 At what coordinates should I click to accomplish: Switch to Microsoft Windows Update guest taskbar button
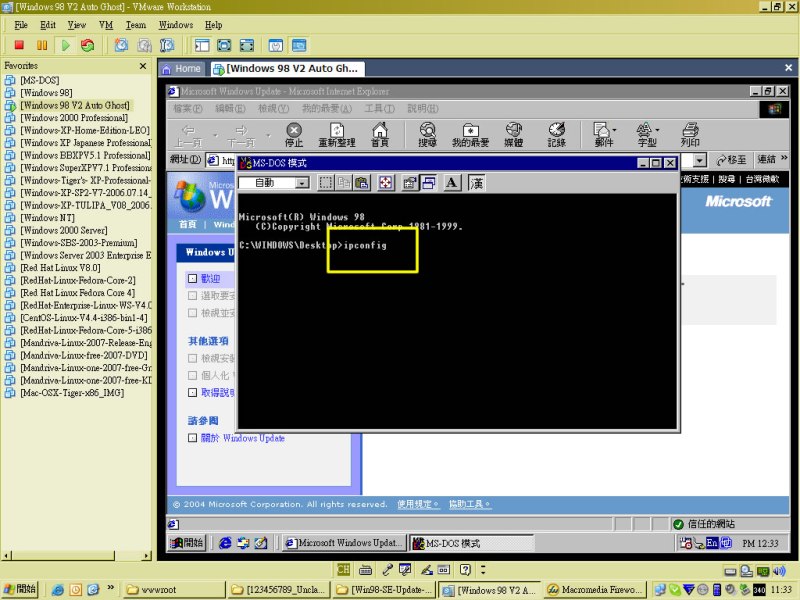tap(343, 543)
